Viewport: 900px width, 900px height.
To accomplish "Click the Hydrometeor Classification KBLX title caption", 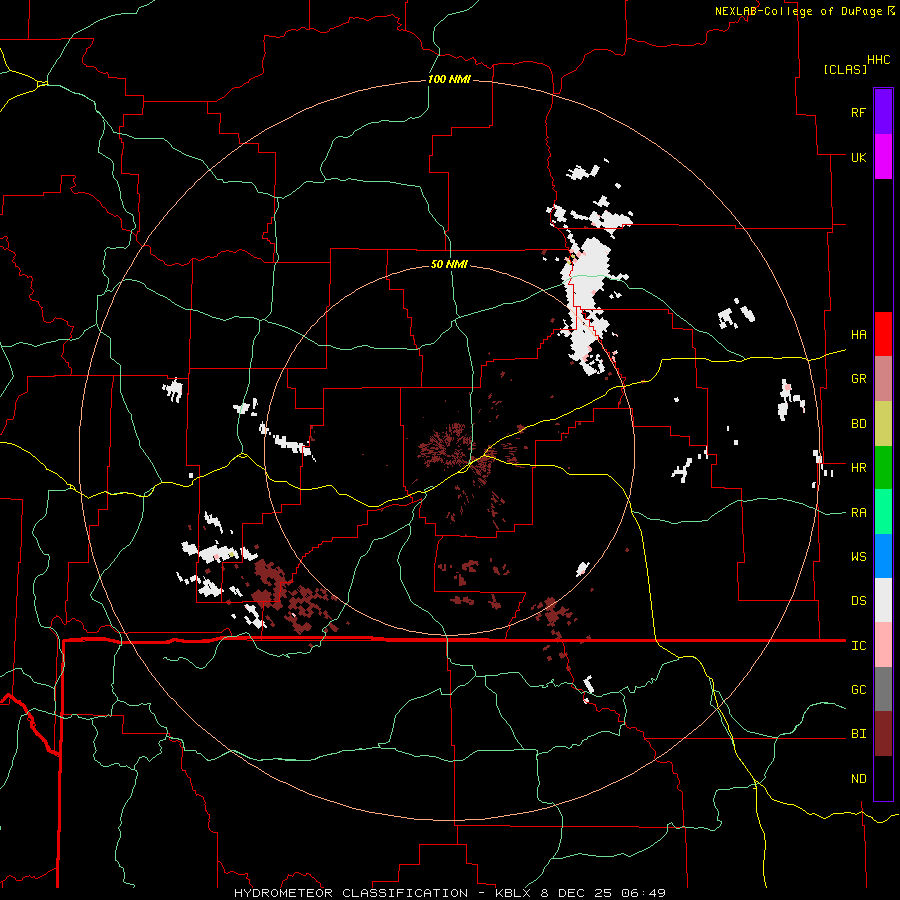I will 450,893.
